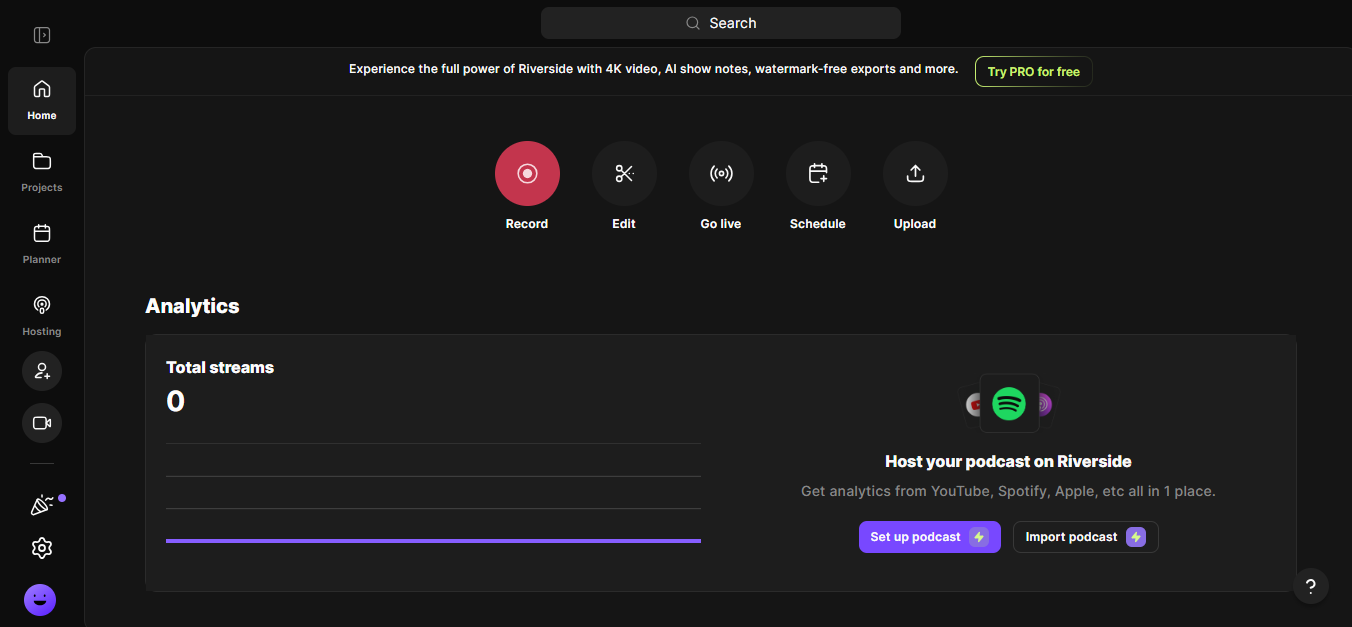1352x627 pixels.
Task: Start a recording with the red Record button
Action: 527,174
